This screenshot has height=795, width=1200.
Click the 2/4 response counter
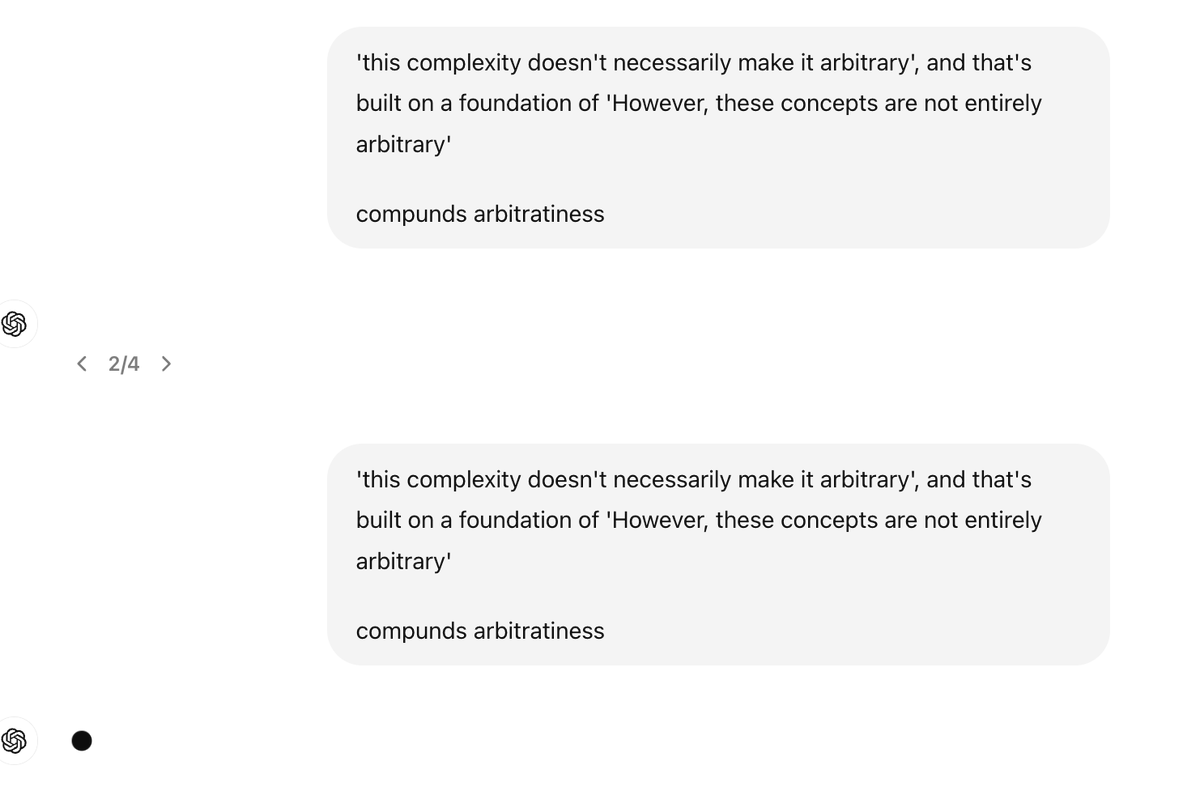124,364
